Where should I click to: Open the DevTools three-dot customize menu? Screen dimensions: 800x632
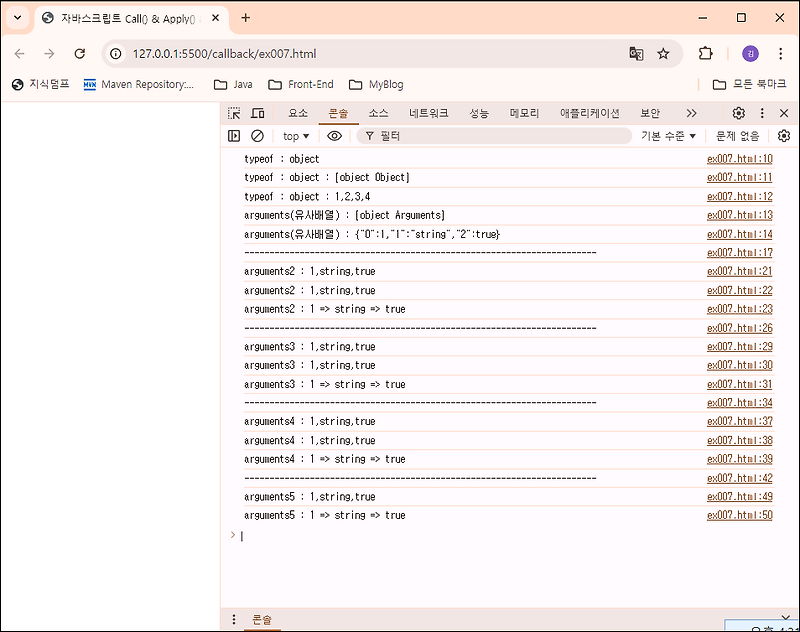761,113
